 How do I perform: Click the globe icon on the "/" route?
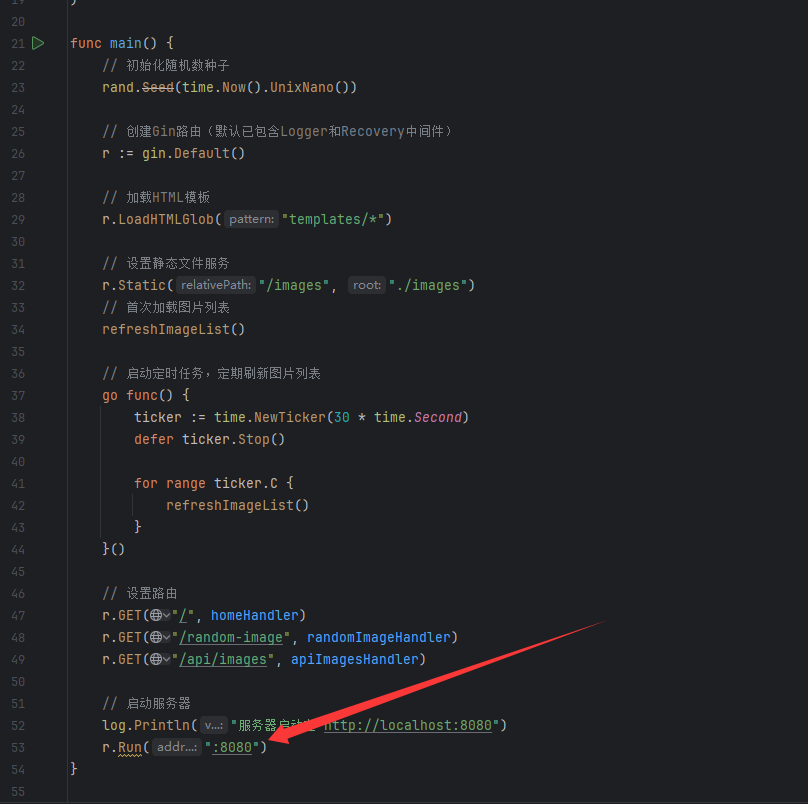pyautogui.click(x=155, y=615)
